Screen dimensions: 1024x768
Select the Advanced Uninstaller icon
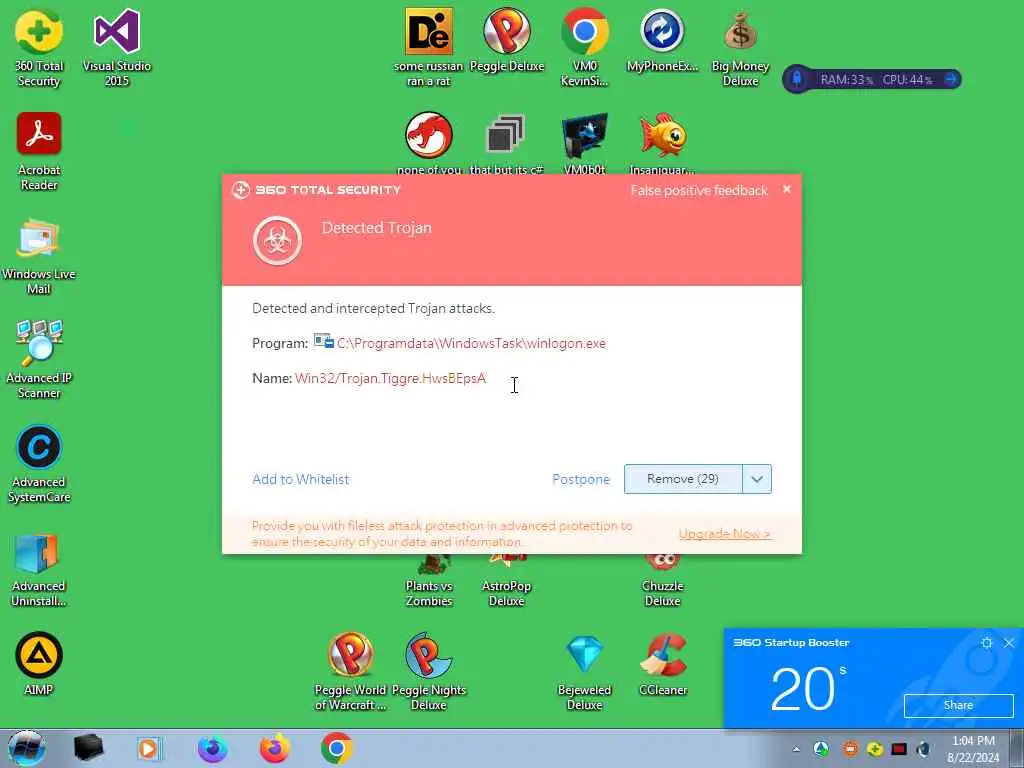point(39,569)
